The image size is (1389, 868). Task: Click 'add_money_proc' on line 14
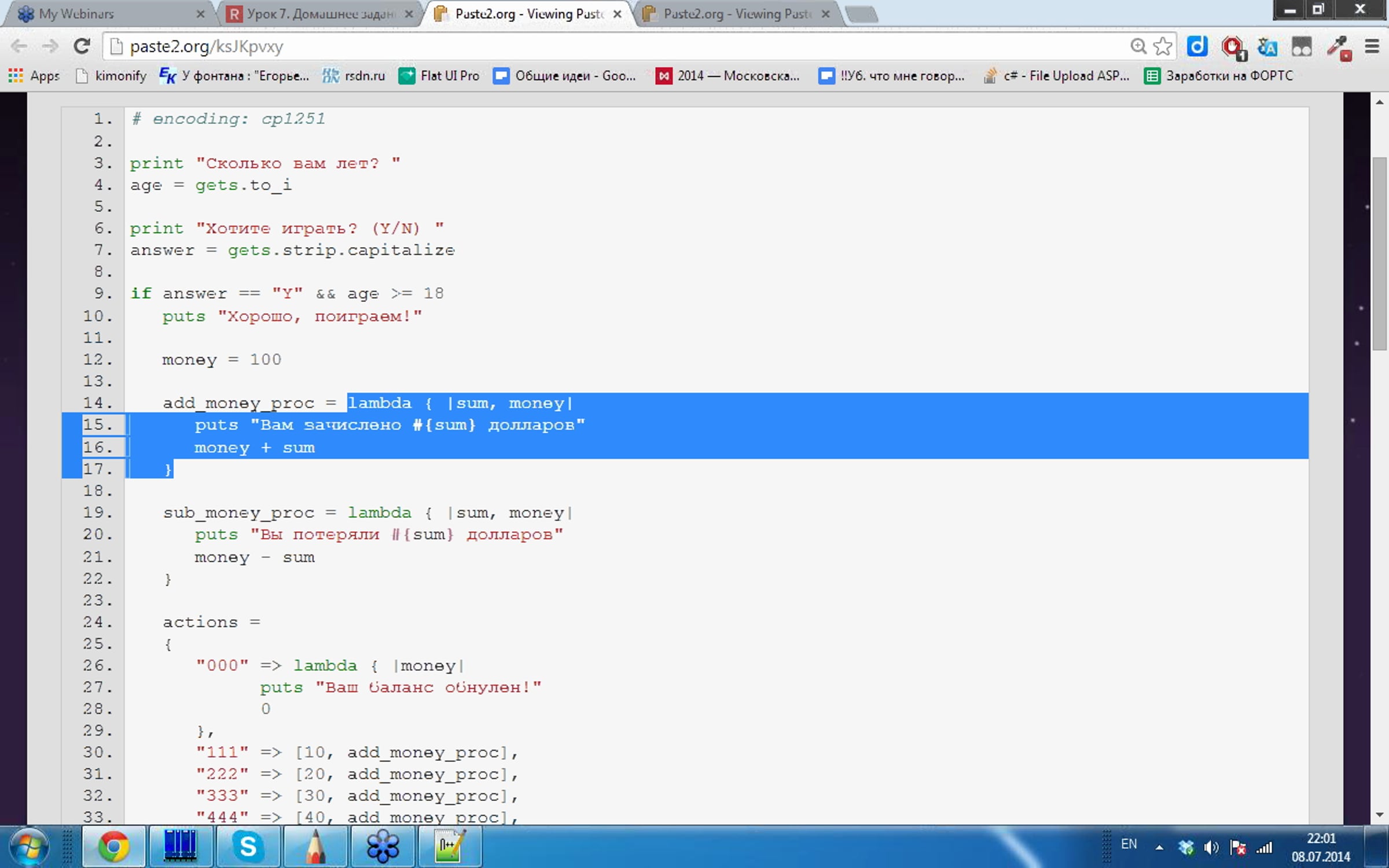point(238,403)
